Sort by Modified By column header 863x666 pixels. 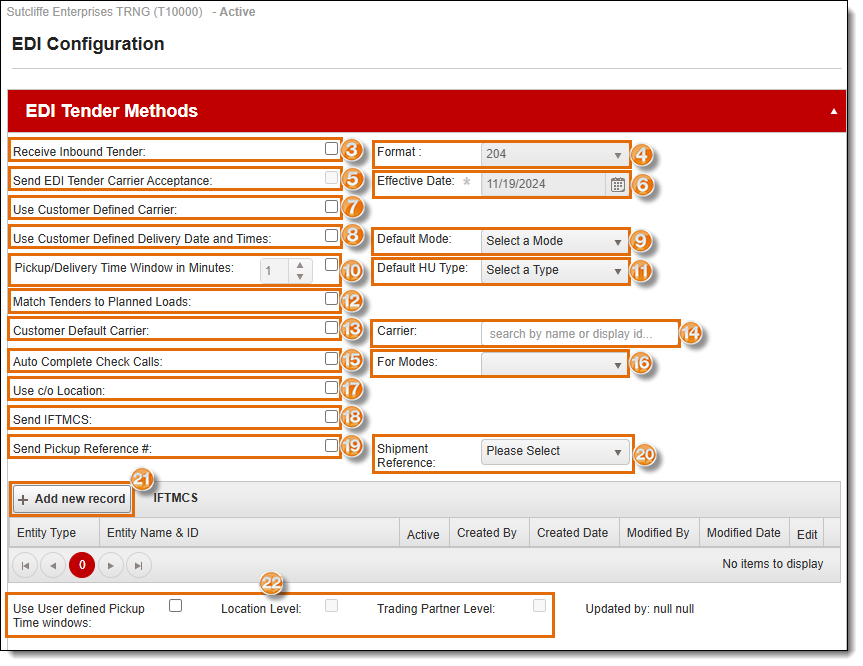[658, 533]
